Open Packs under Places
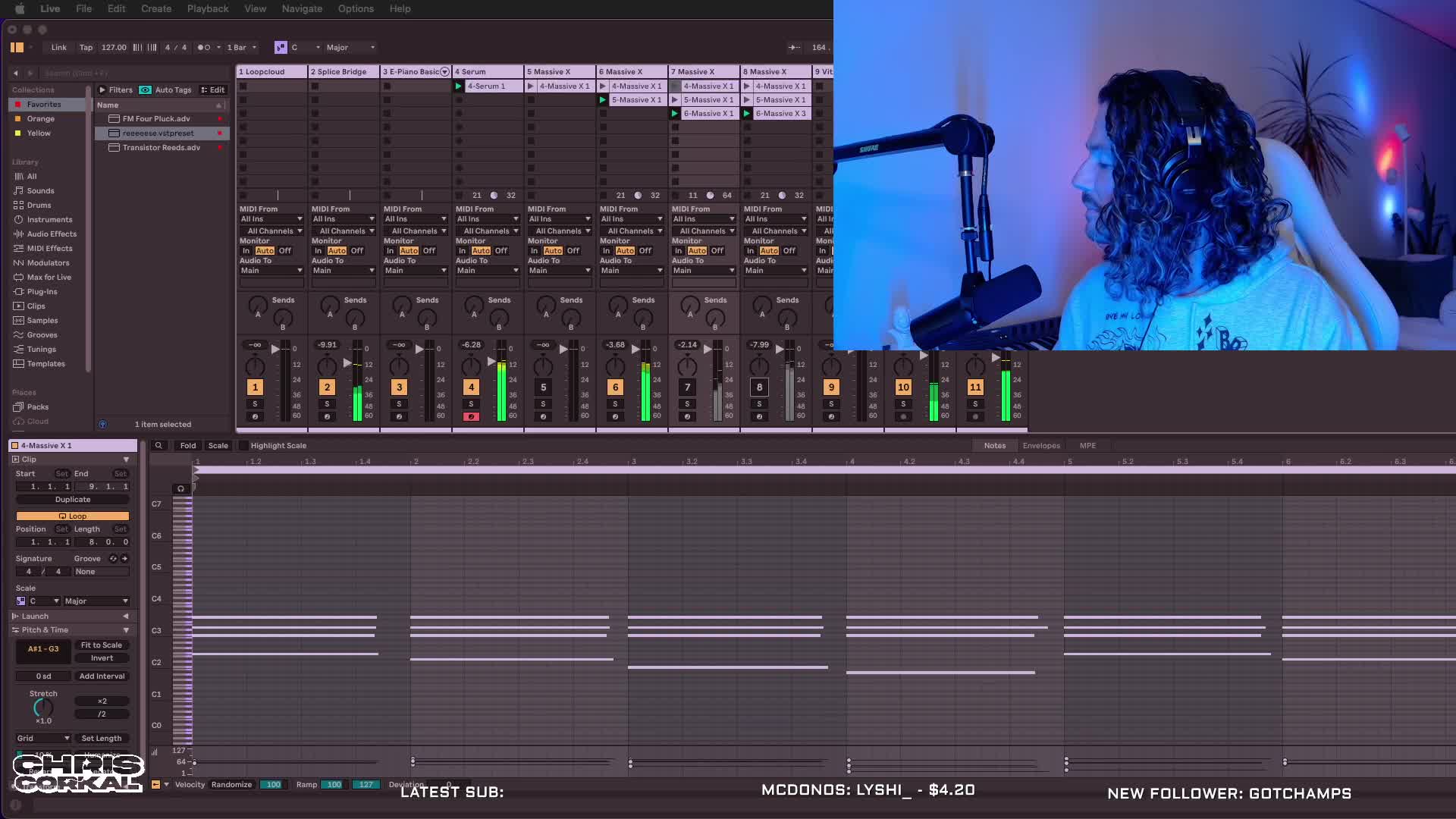1456x819 pixels. click(37, 406)
